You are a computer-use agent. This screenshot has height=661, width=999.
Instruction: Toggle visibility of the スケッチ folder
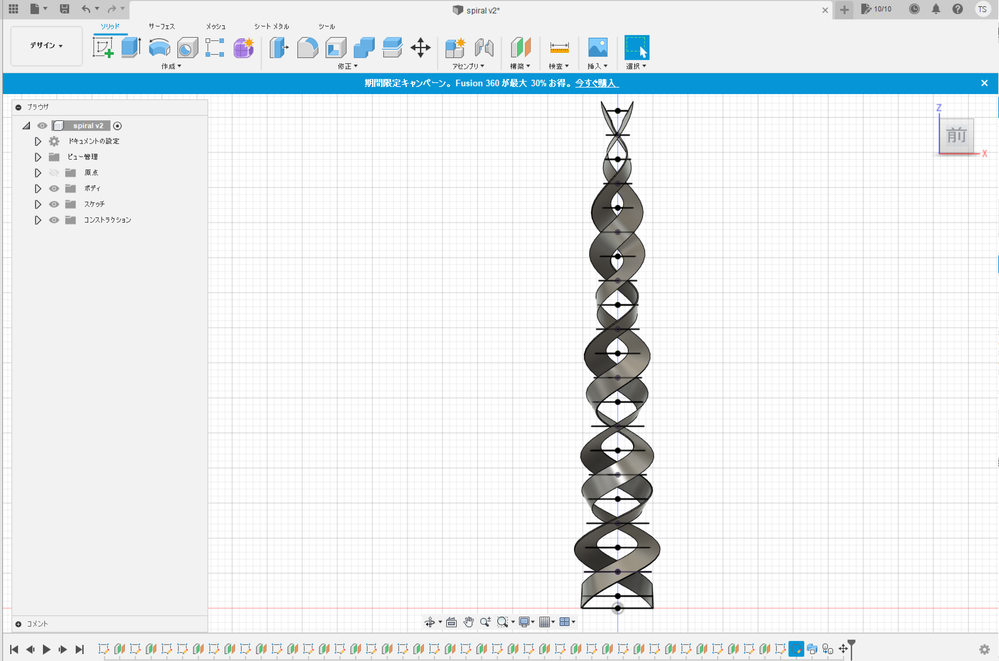click(x=54, y=204)
